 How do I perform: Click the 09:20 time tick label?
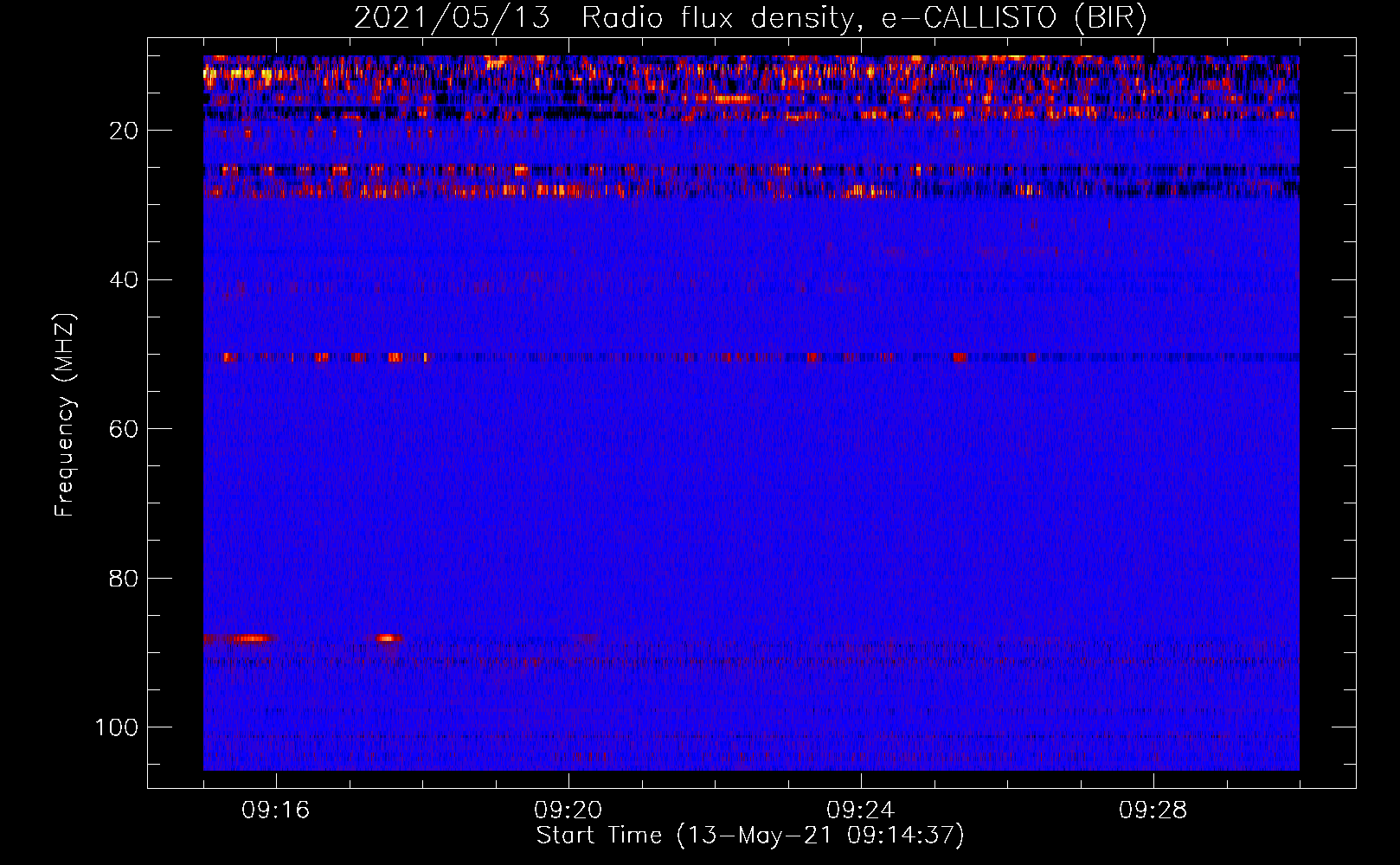coord(568,811)
